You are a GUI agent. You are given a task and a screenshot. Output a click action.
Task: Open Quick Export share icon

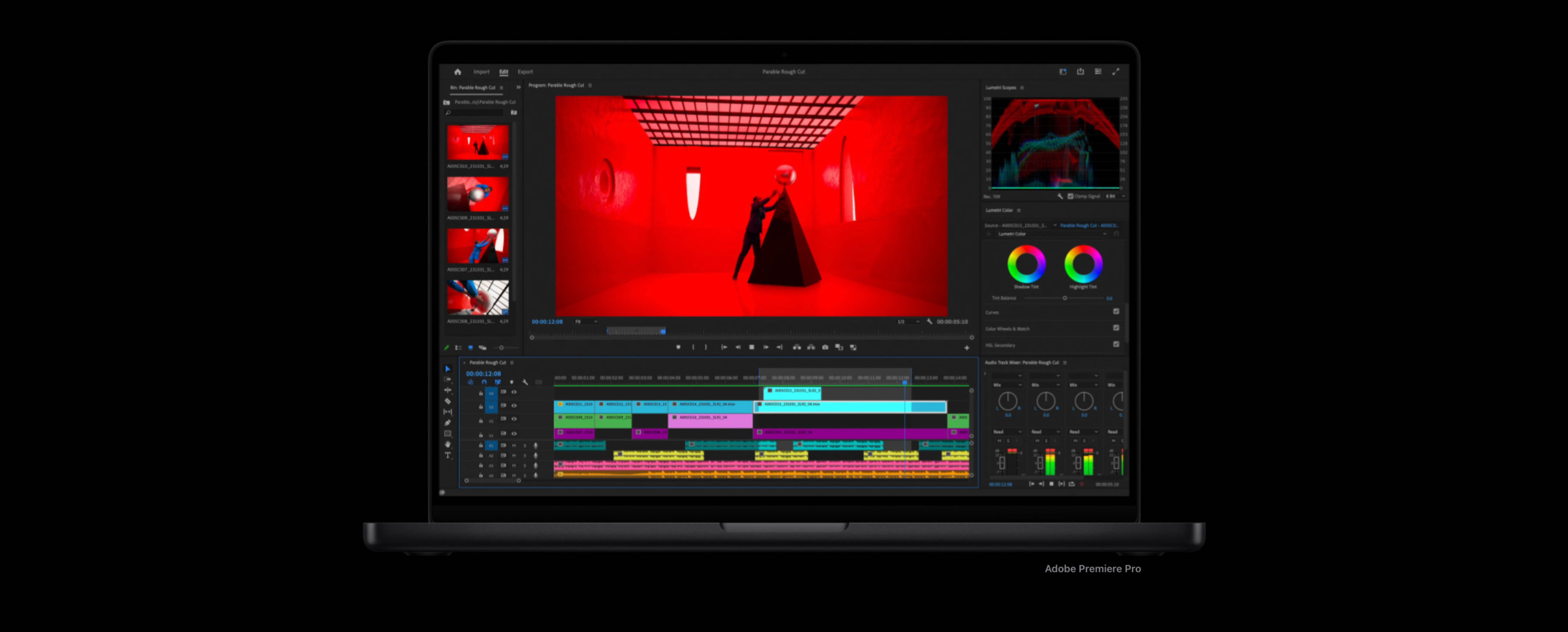pyautogui.click(x=1081, y=72)
